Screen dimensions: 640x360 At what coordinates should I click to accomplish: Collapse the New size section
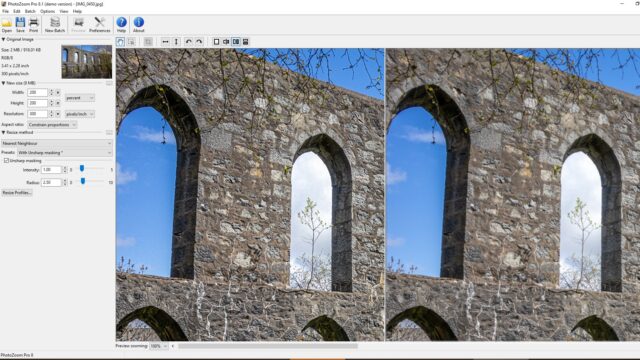(x=3, y=83)
